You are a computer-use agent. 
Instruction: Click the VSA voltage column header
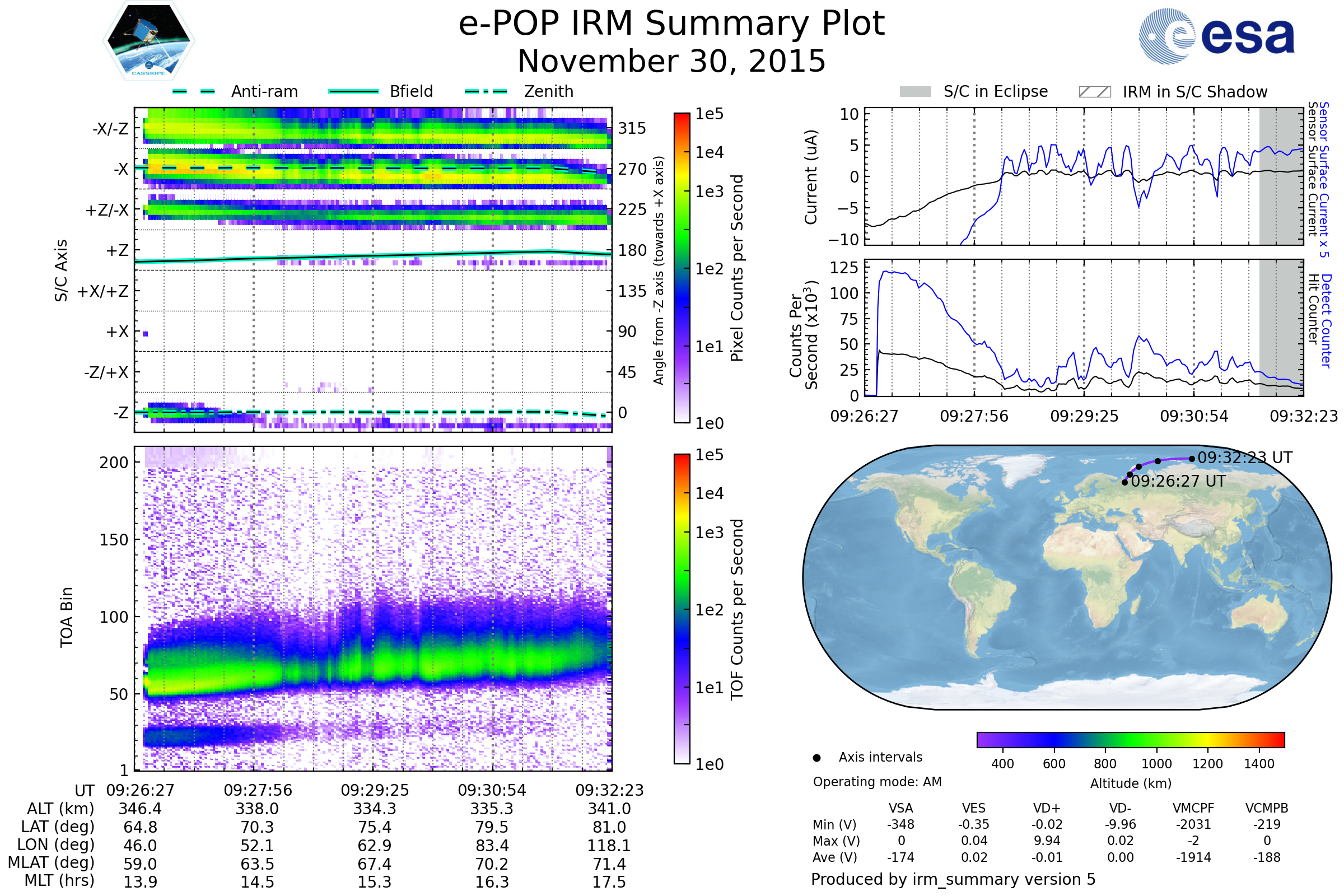[900, 808]
